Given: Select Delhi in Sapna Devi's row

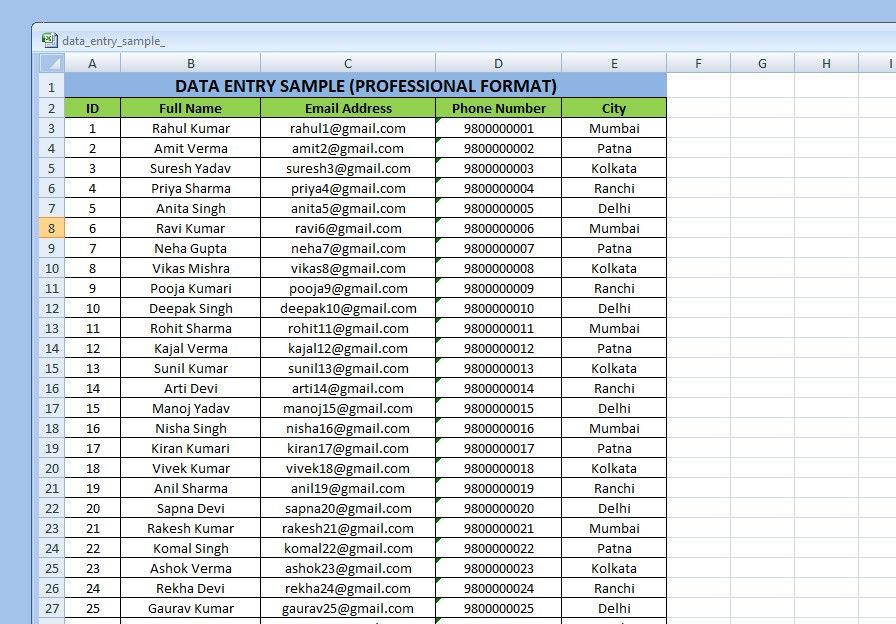Looking at the screenshot, I should pos(614,508).
